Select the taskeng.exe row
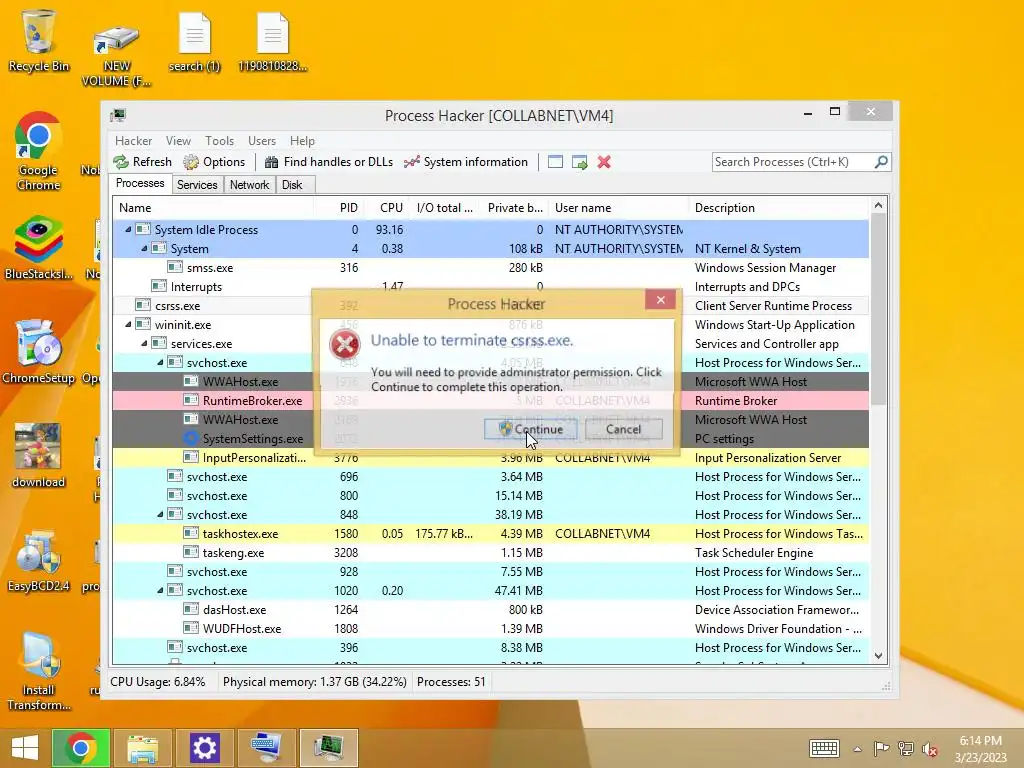The height and width of the screenshot is (768, 1024). click(x=490, y=552)
